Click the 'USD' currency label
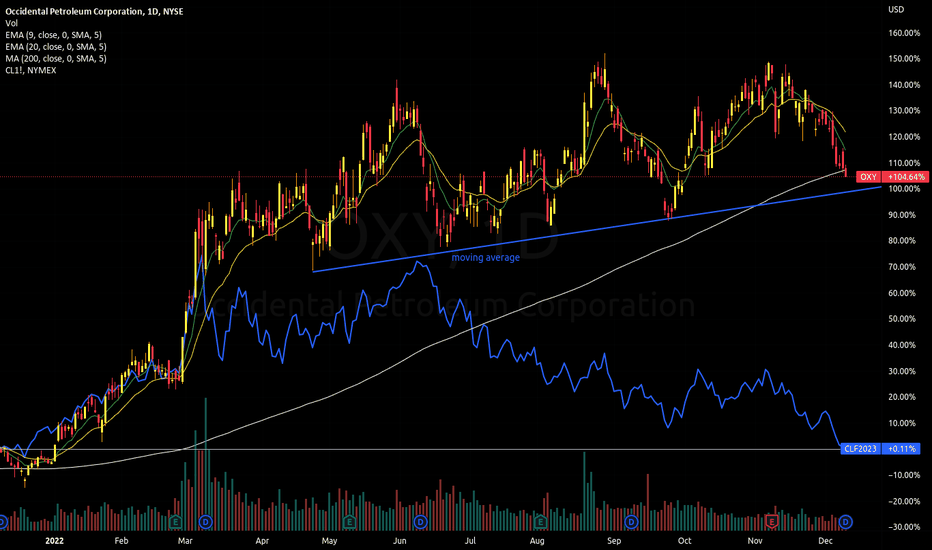 (x=896, y=9)
